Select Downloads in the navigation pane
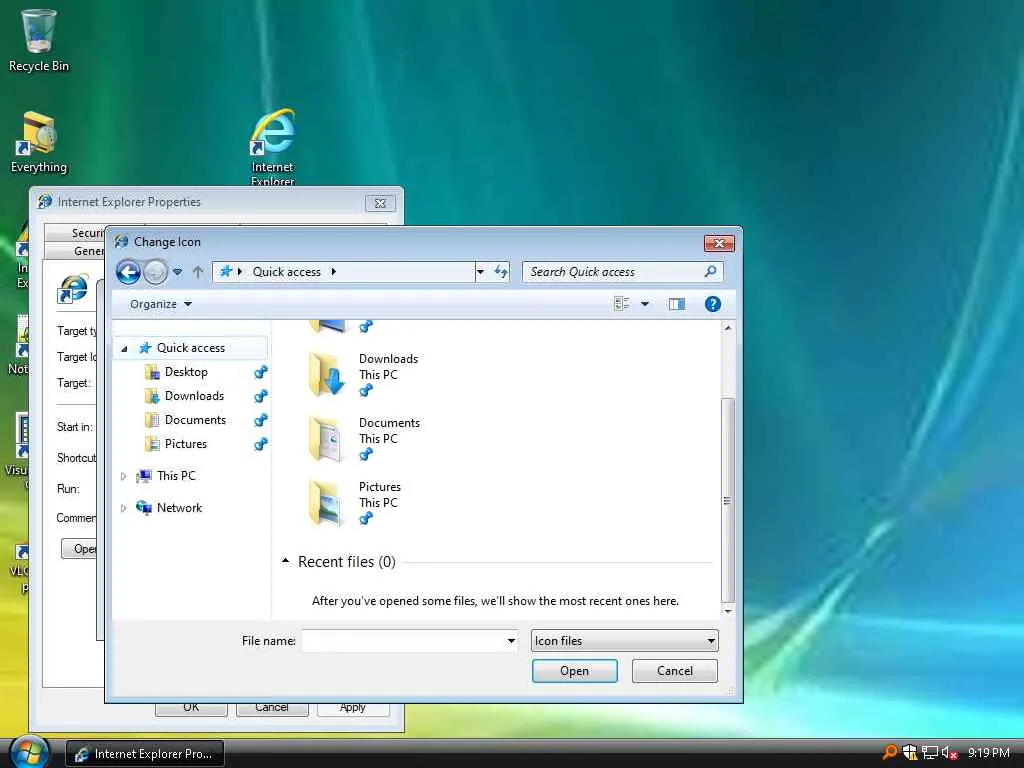The width and height of the screenshot is (1024, 768). [x=194, y=396]
